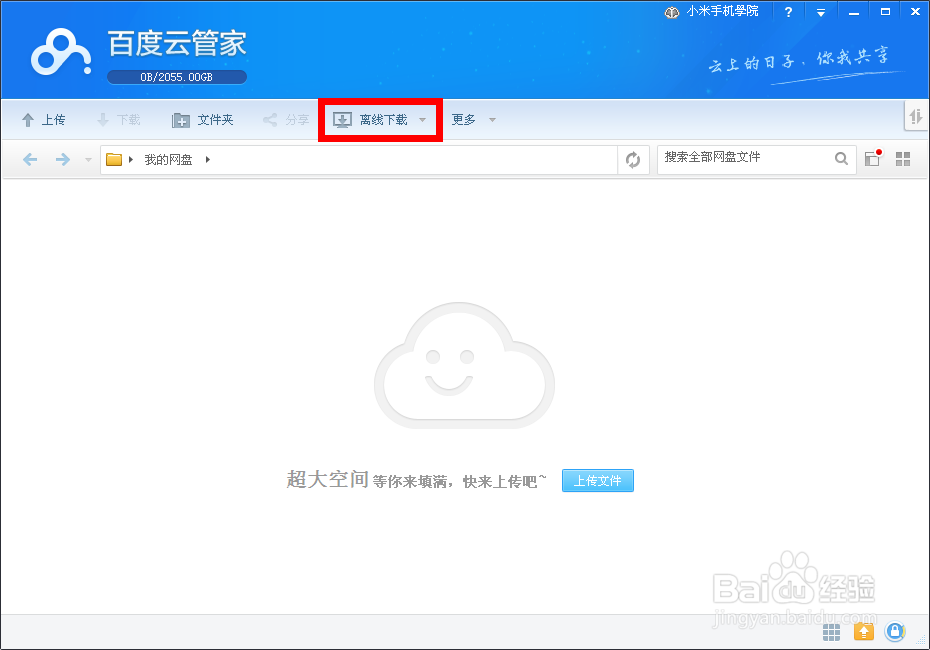This screenshot has width=930, height=650.
Task: Click the 下载 download toolbar button
Action: (x=119, y=120)
